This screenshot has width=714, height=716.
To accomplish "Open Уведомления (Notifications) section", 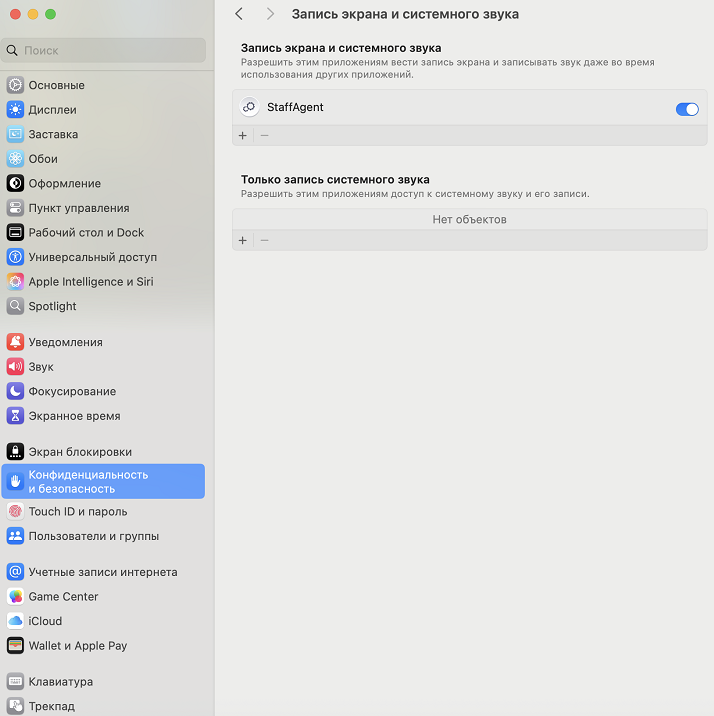I will [65, 342].
